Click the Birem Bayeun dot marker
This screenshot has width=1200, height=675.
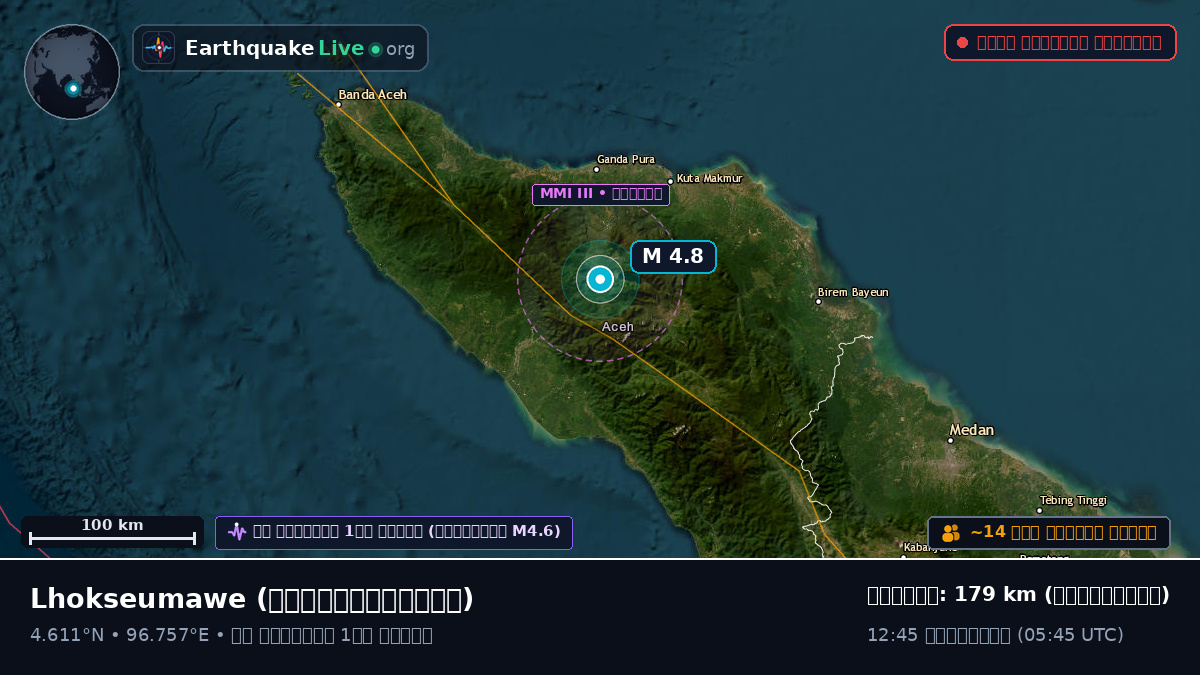pos(818,302)
